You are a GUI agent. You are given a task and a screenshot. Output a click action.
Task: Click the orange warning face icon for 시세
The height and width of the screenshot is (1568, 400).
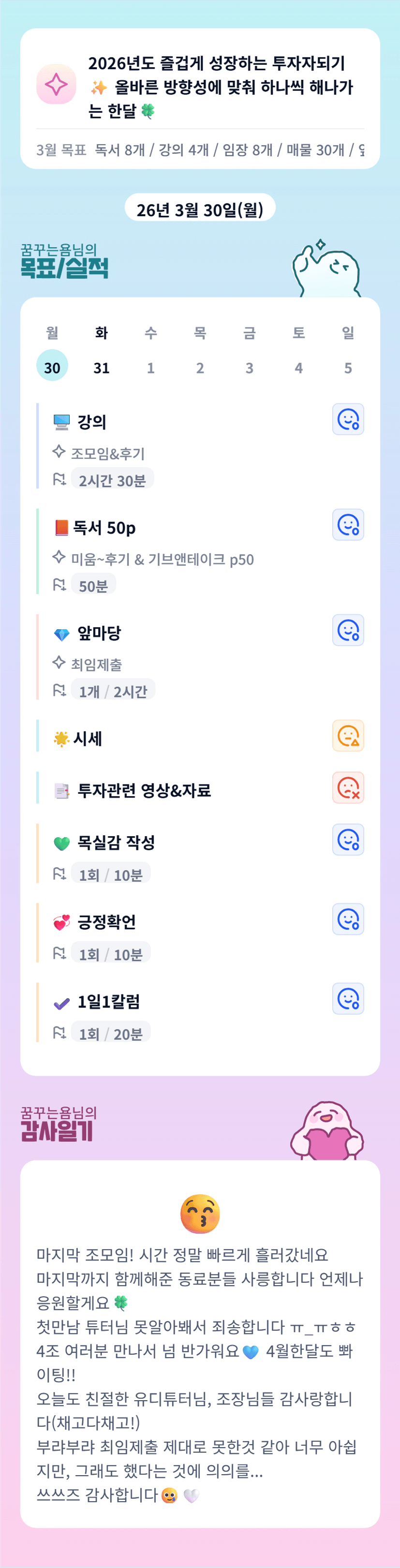[348, 735]
